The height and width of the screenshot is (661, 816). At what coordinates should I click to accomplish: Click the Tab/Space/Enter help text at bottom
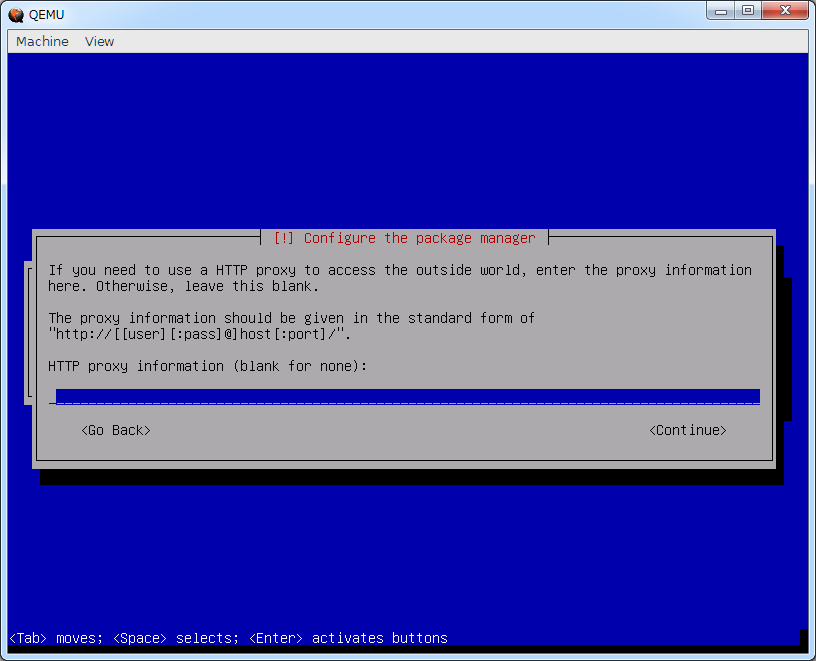[x=228, y=638]
